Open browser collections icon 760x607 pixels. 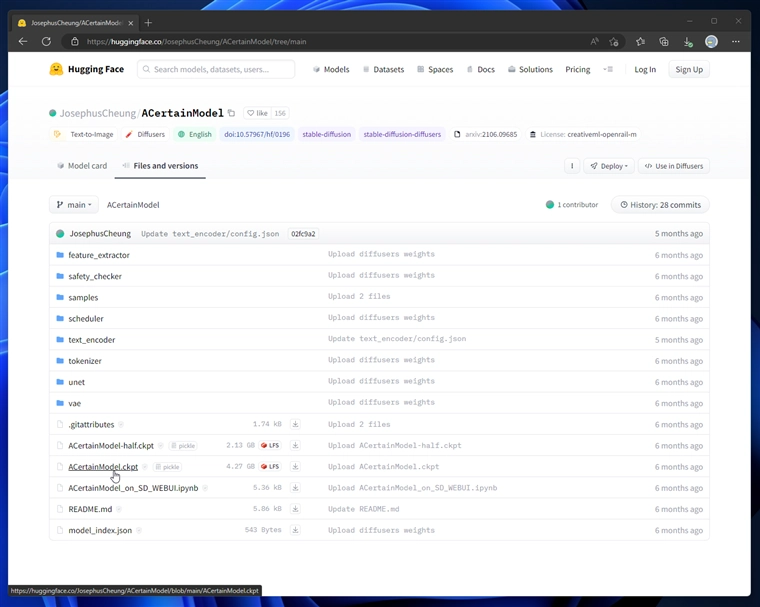pos(664,42)
